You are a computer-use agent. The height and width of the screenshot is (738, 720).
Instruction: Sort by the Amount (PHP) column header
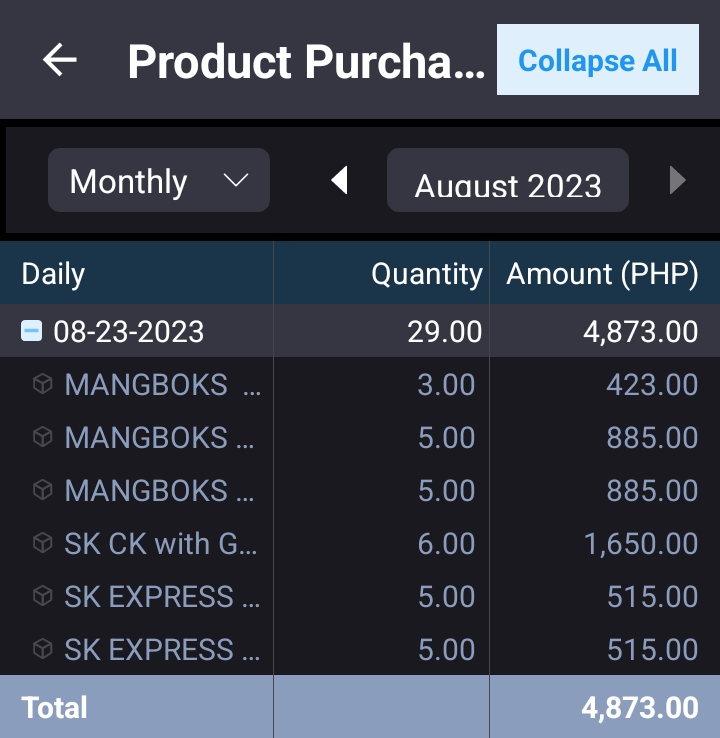[x=602, y=274]
